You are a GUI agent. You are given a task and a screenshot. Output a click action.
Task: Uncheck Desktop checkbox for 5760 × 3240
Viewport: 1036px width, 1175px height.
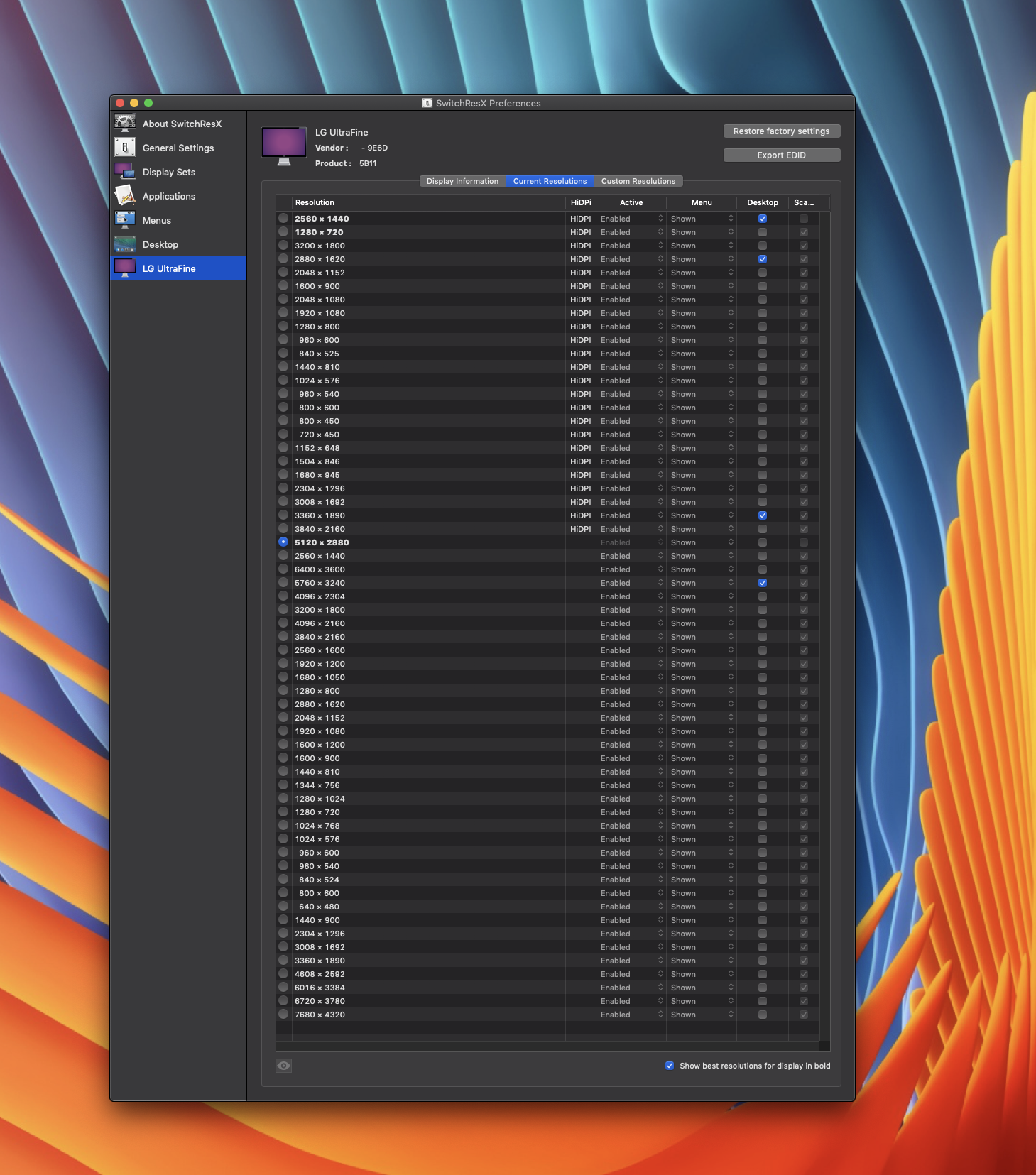(x=763, y=583)
